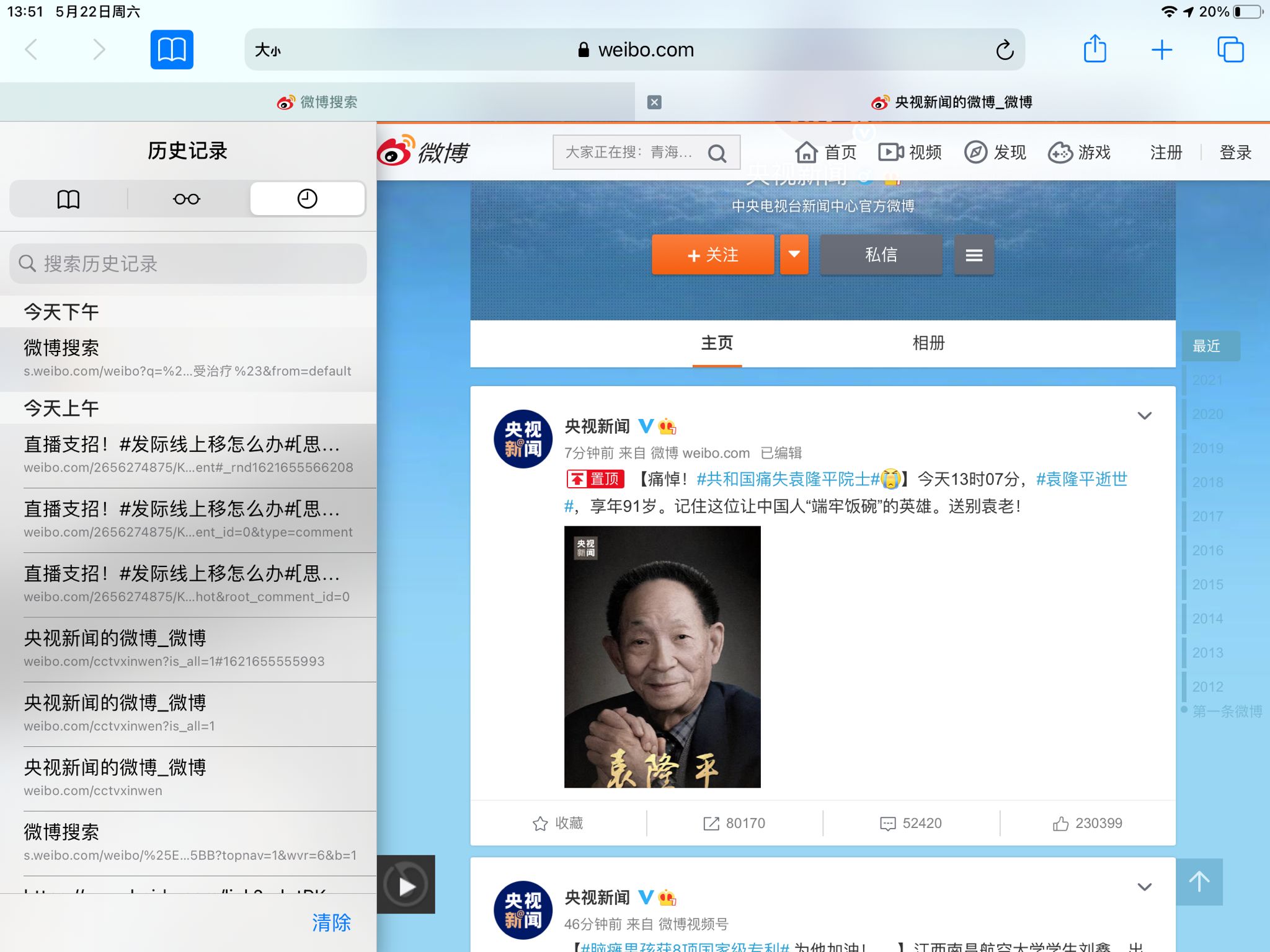Open the profile more-options hamburger menu
Viewport: 1270px width, 952px height.
[974, 255]
